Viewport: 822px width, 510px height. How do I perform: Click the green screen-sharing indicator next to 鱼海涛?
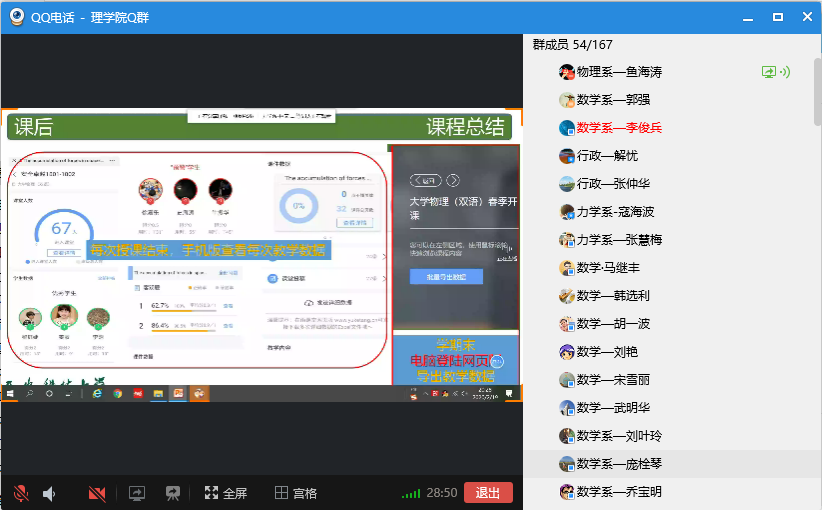[x=775, y=72]
